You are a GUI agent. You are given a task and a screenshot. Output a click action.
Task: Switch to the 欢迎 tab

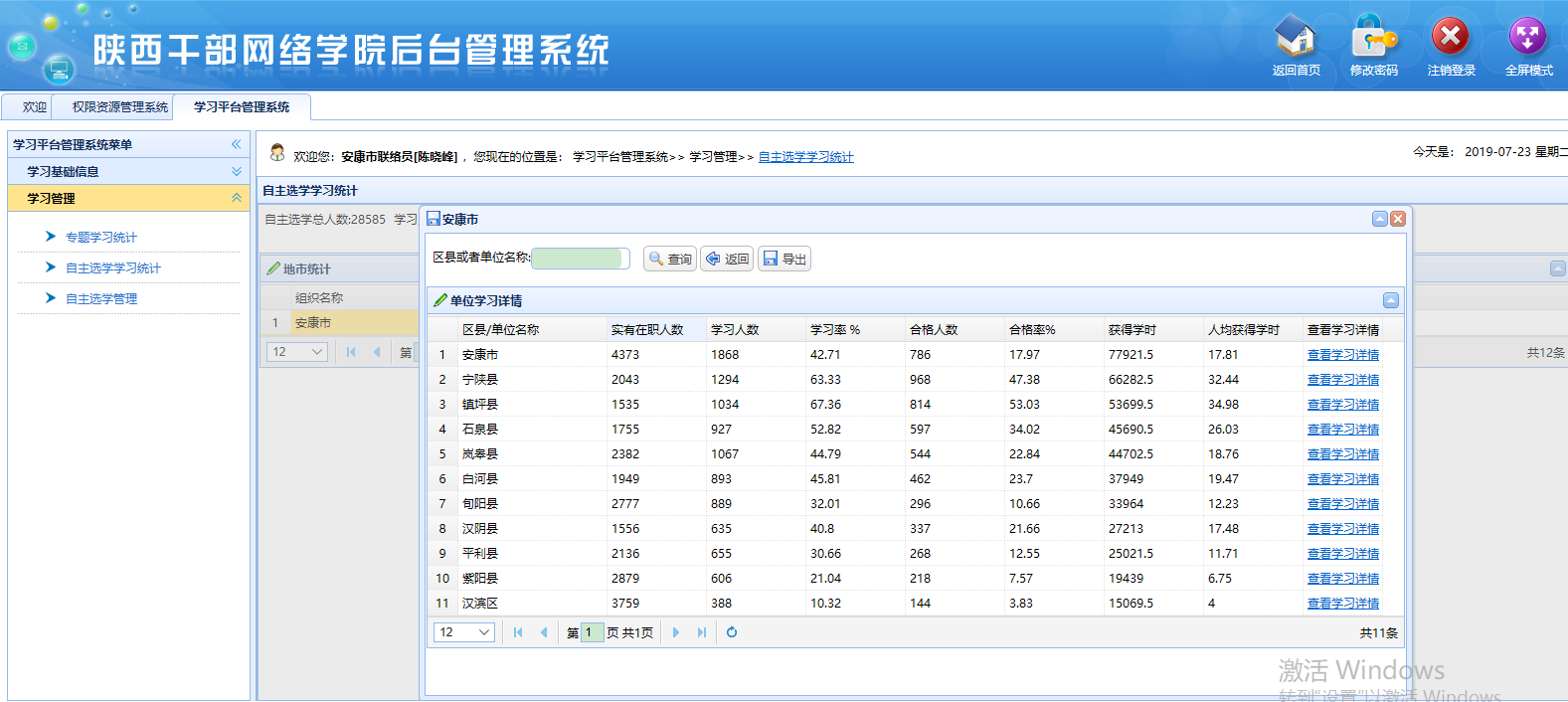[x=35, y=107]
